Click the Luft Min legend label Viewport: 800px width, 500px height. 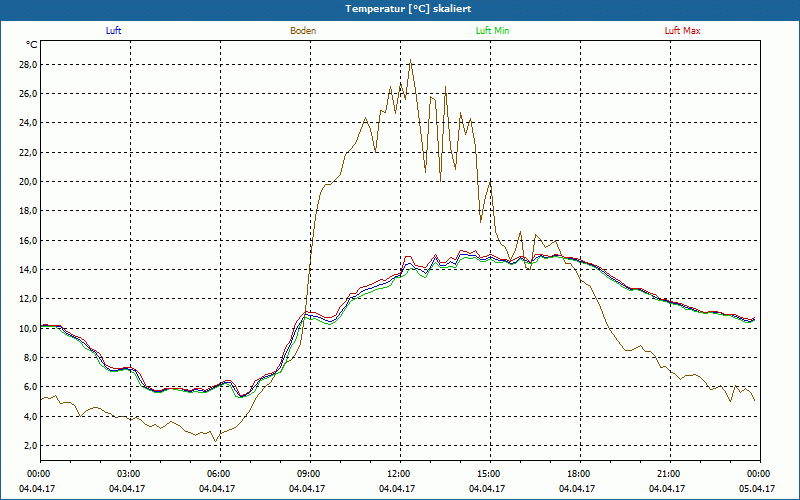tap(492, 31)
